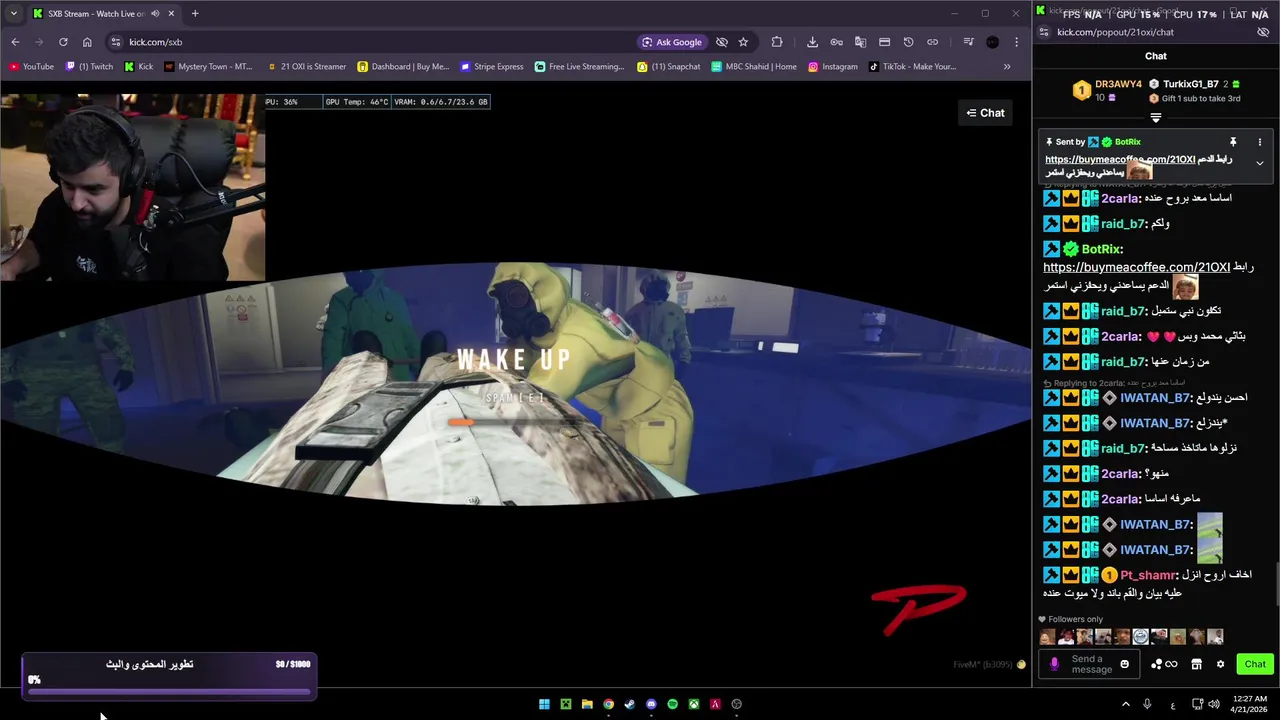Open the channel points icon
Viewport: 1280px width, 720px height.
pyautogui.click(x=1164, y=664)
